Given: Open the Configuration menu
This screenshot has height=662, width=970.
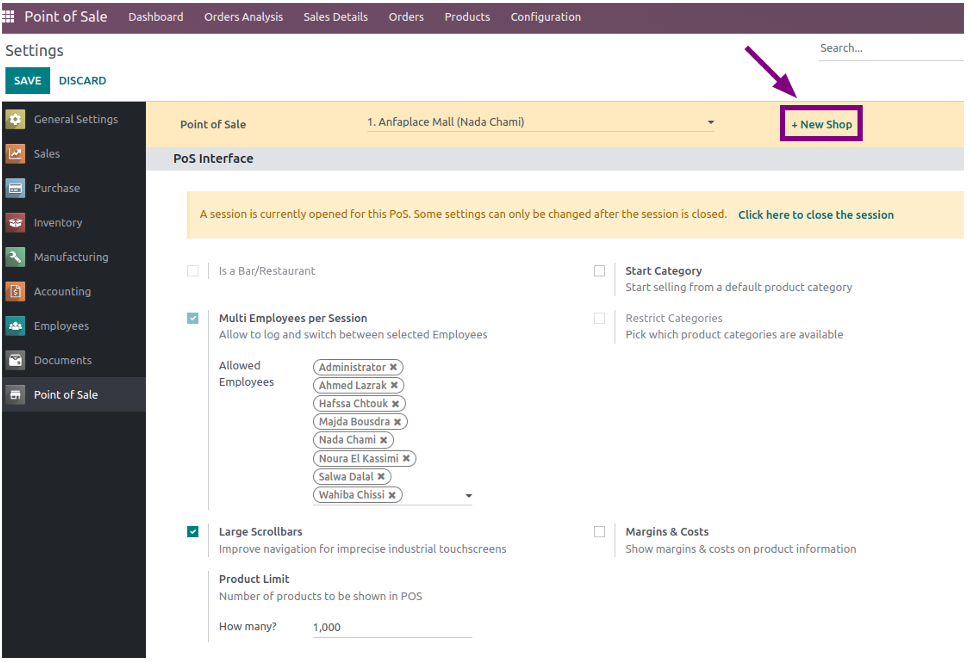Looking at the screenshot, I should (546, 17).
